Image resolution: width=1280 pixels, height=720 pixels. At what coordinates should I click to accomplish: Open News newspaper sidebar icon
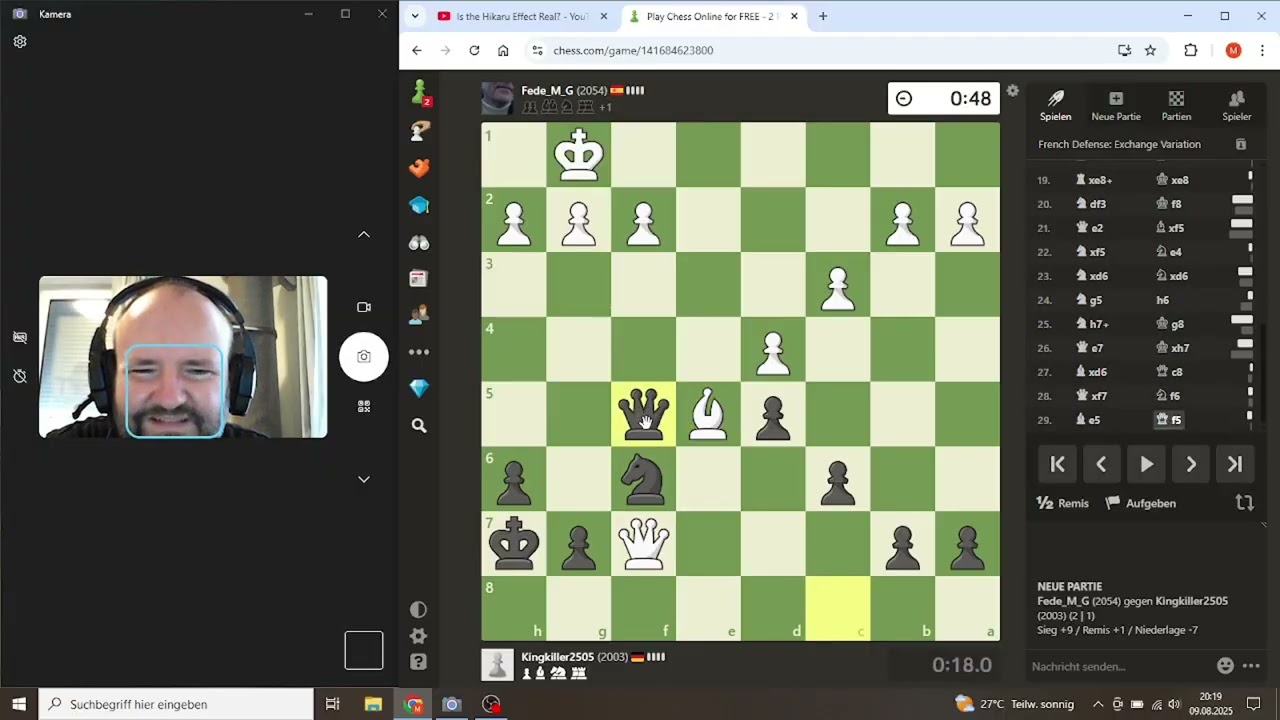point(419,278)
